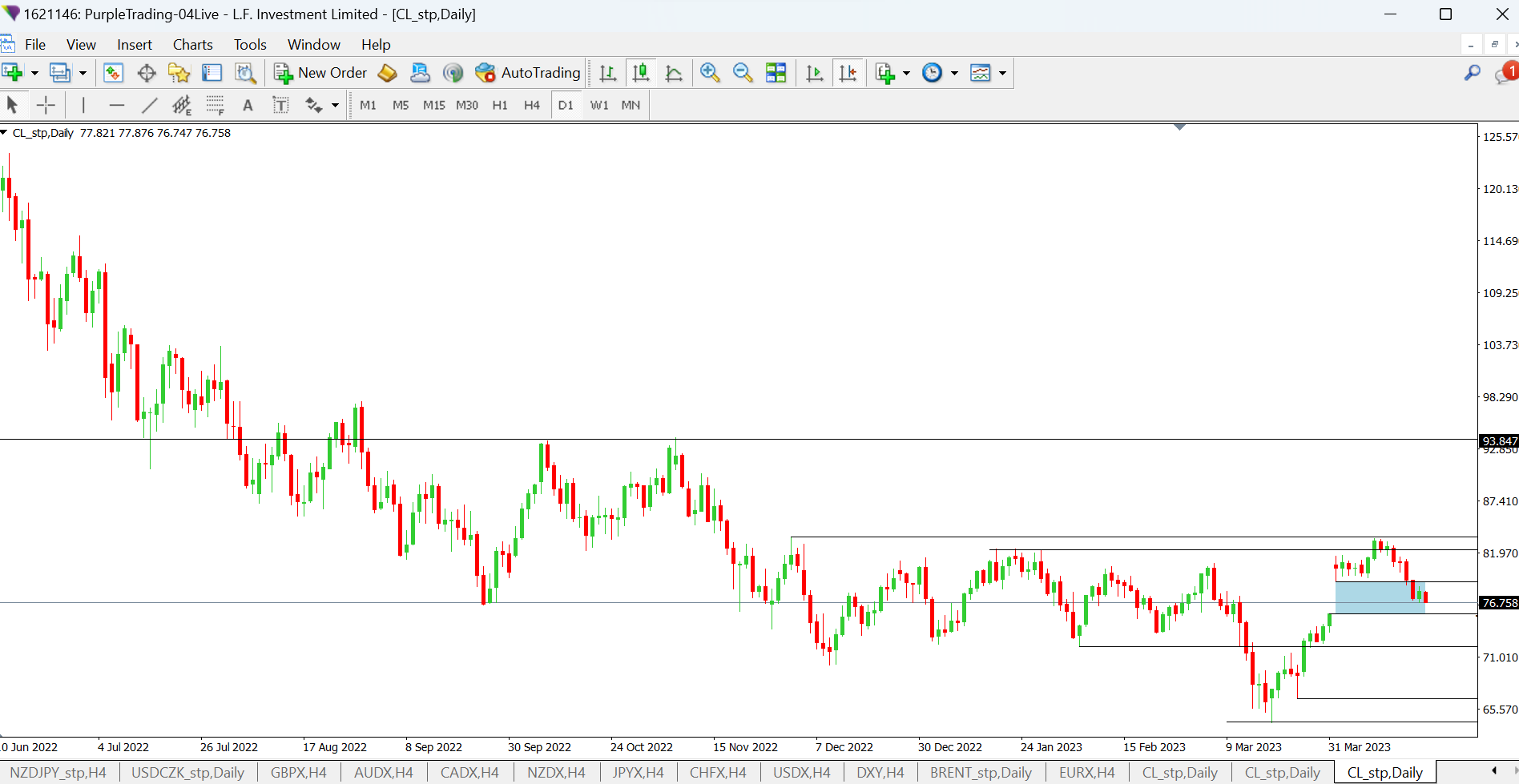
Task: Click the chart shift triangle marker
Action: (x=1179, y=127)
